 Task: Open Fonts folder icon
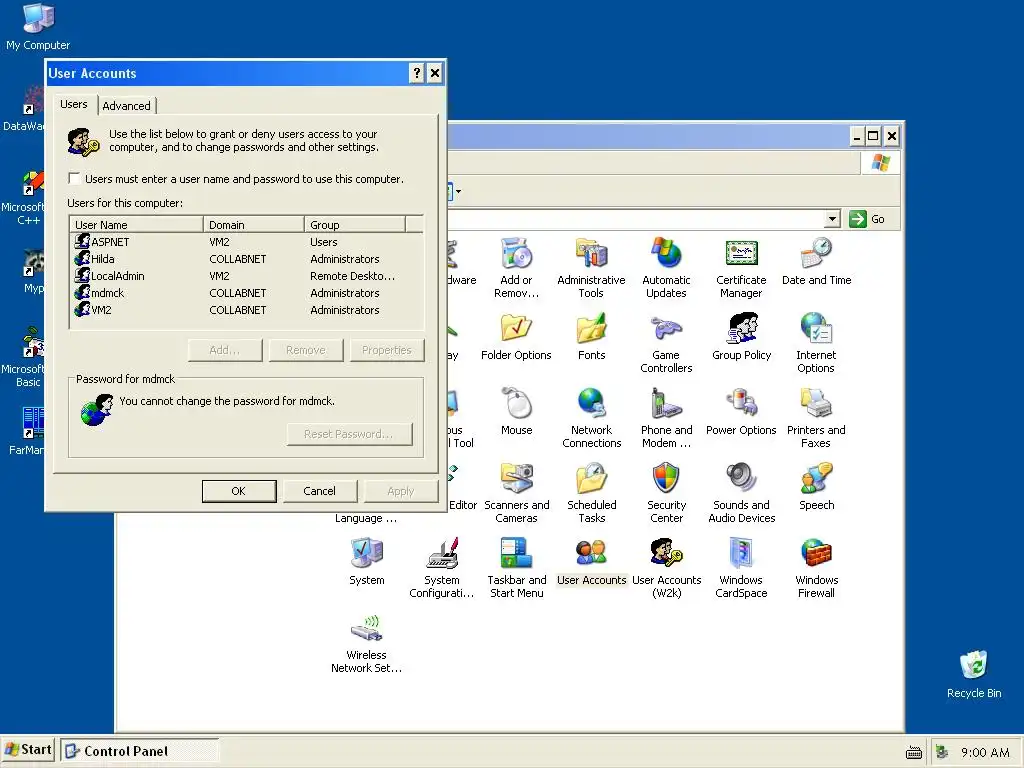[591, 328]
